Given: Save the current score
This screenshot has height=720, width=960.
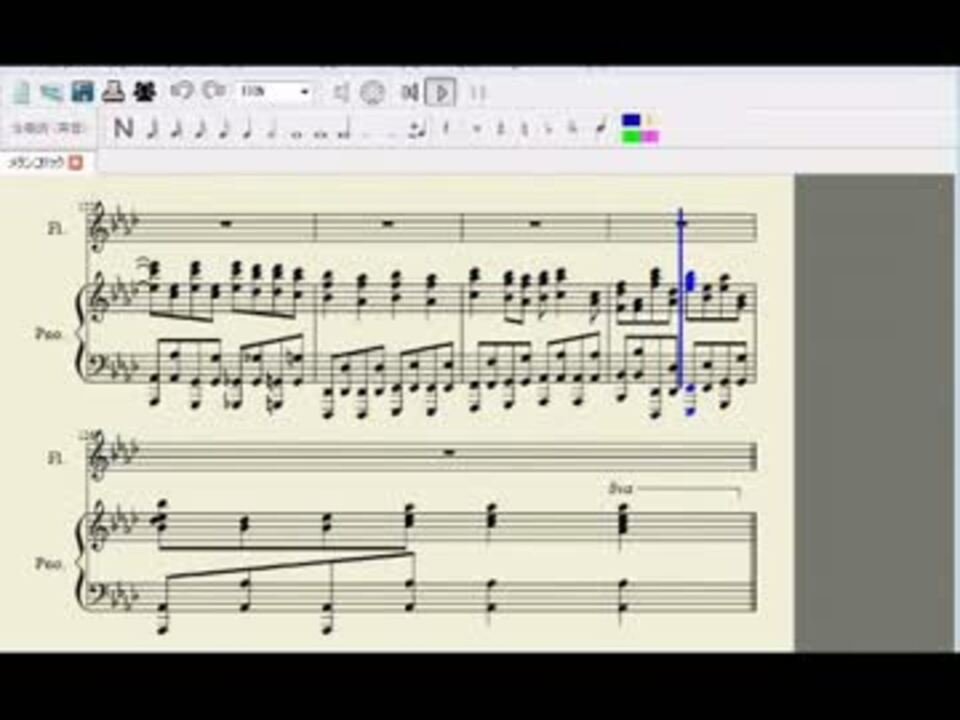Looking at the screenshot, I should 83,92.
